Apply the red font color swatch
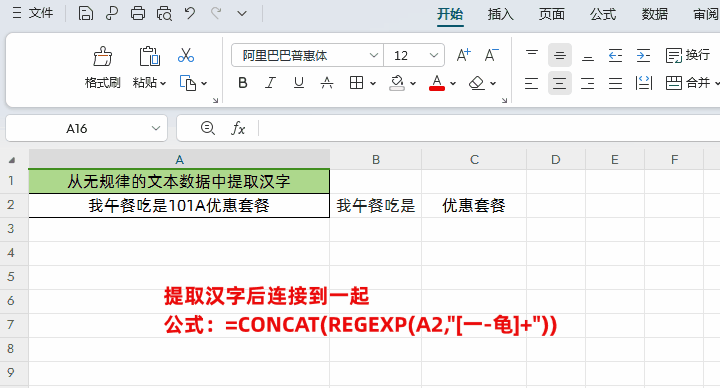 pyautogui.click(x=437, y=83)
